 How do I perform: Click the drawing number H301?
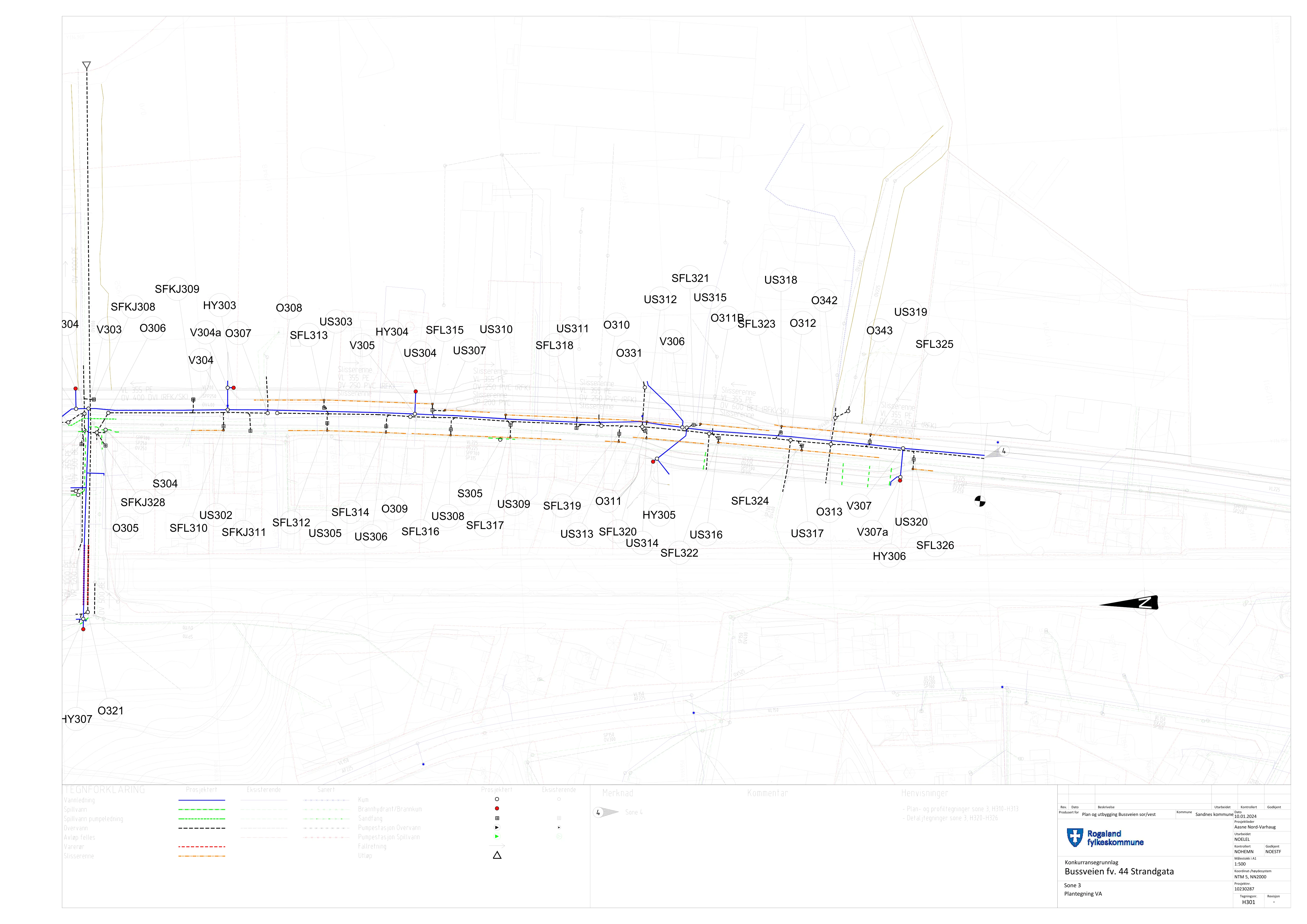[x=1248, y=902]
